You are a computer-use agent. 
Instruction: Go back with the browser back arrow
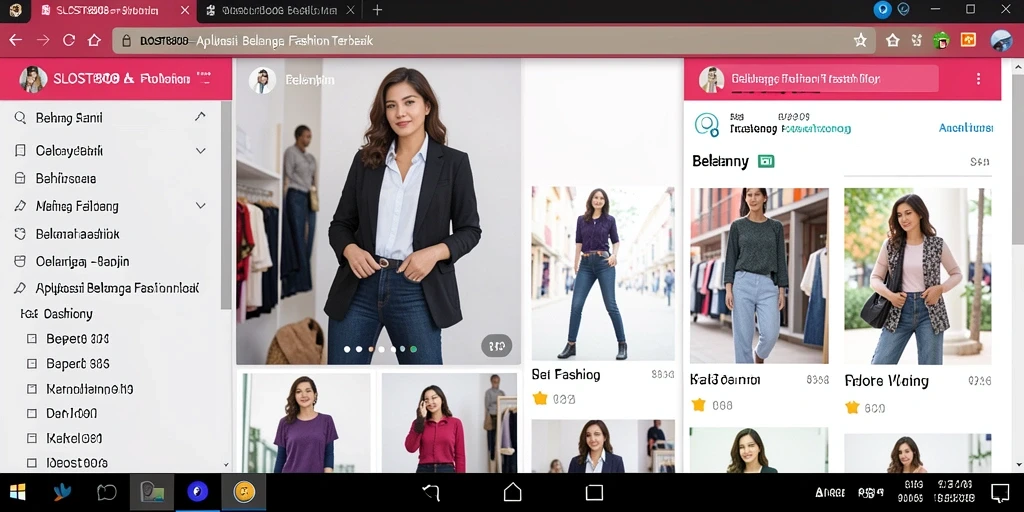point(16,40)
